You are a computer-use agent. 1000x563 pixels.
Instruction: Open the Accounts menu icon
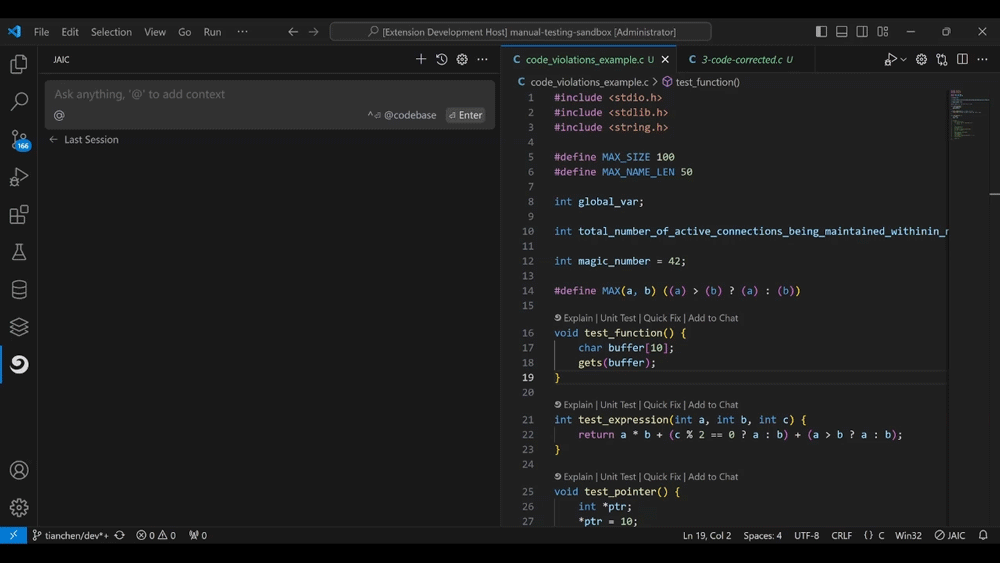(x=19, y=470)
